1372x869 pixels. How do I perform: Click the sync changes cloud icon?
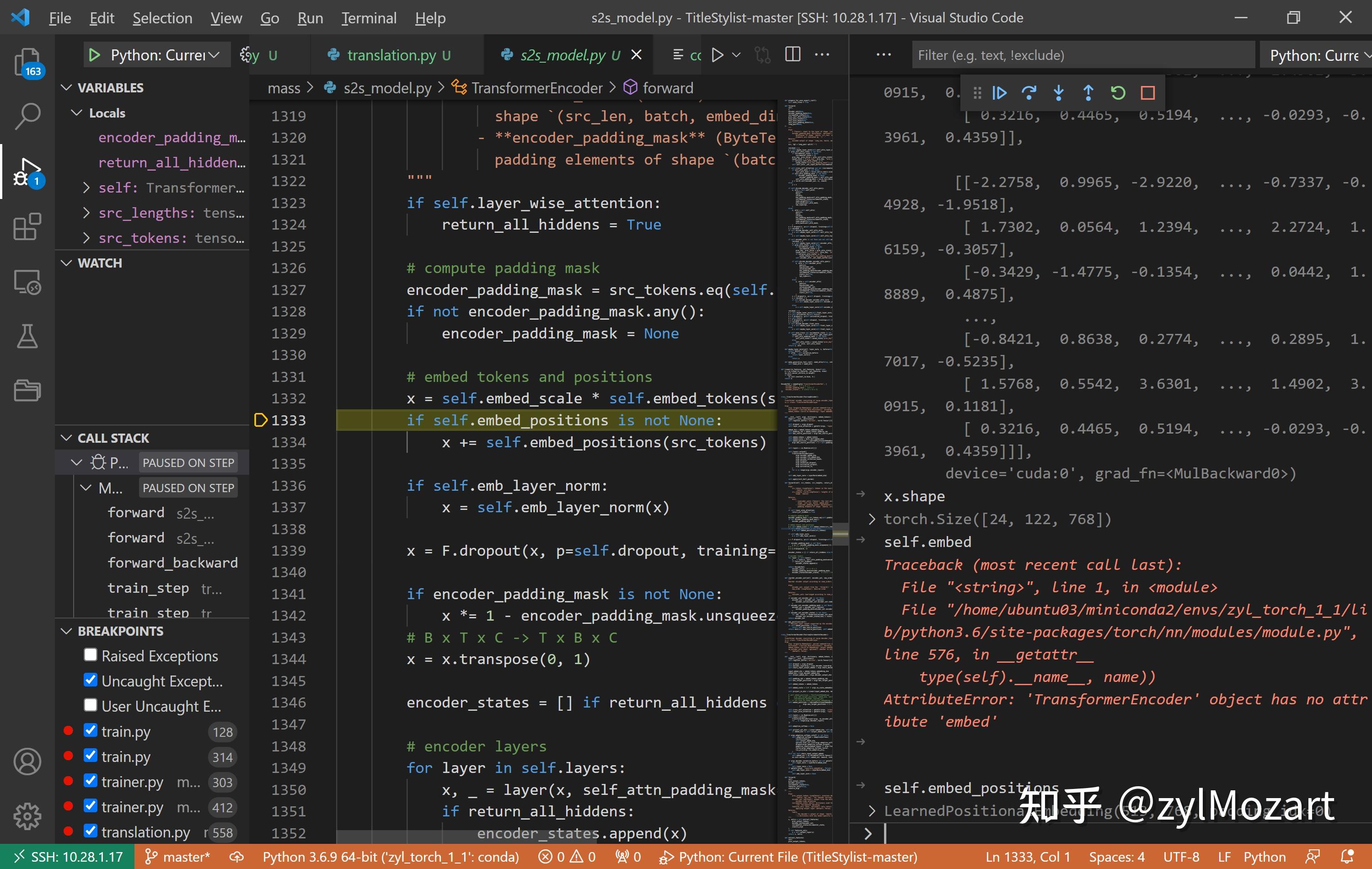(236, 857)
